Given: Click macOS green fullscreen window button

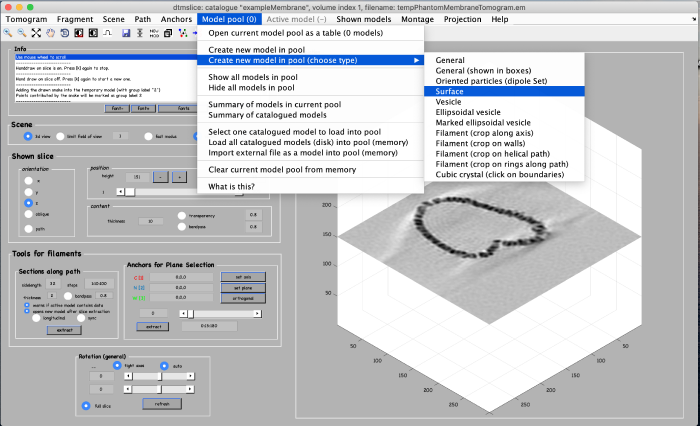Looking at the screenshot, I should (30, 7).
